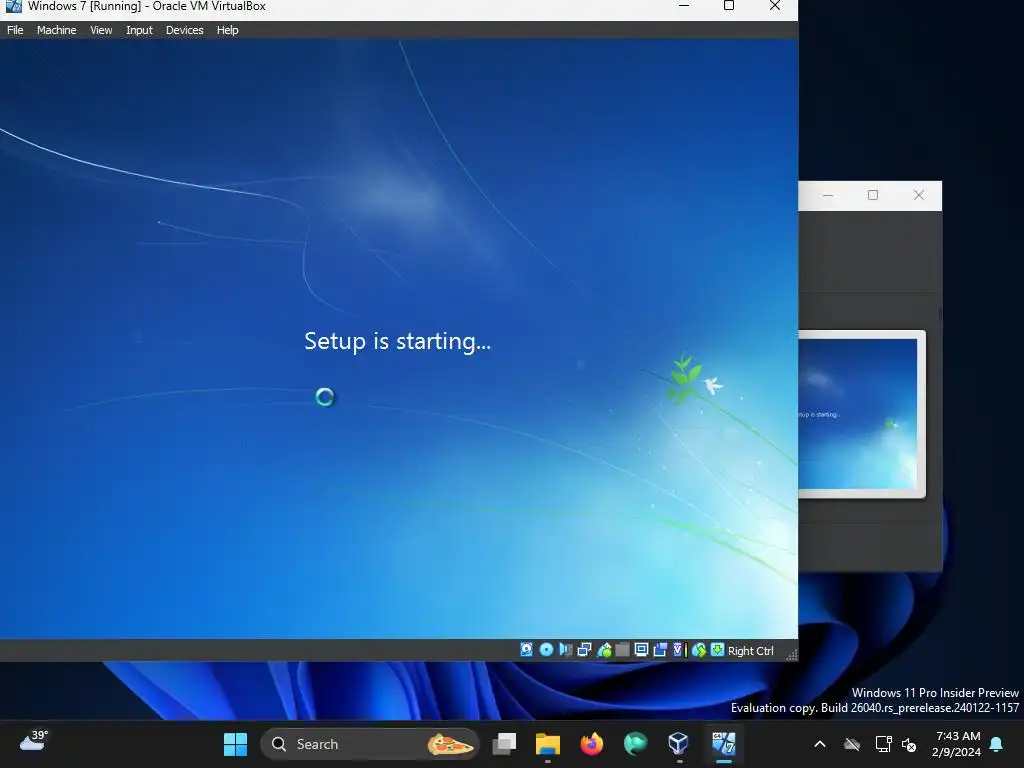Open the View menu
Image resolution: width=1024 pixels, height=768 pixels.
pos(101,30)
